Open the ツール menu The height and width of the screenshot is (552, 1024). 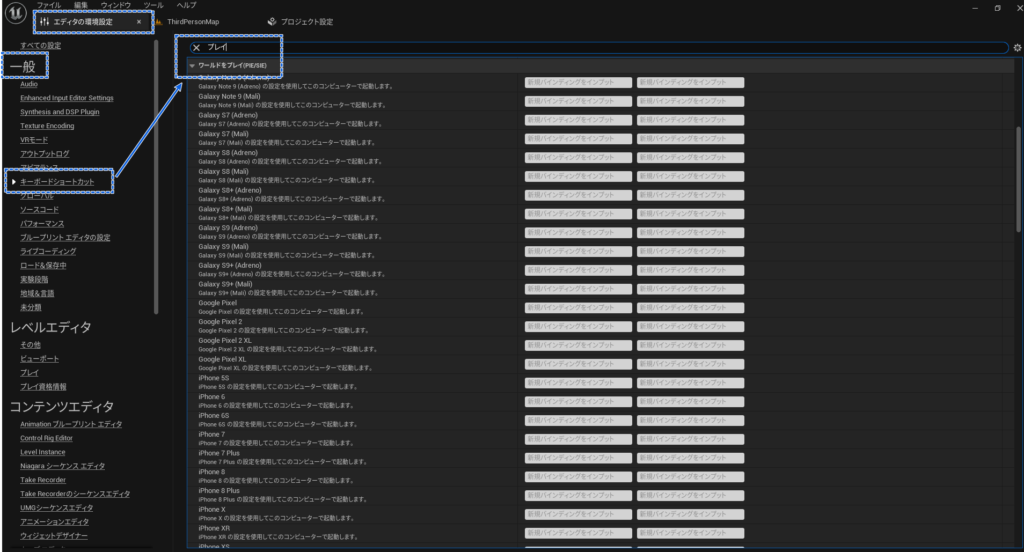[x=153, y=5]
